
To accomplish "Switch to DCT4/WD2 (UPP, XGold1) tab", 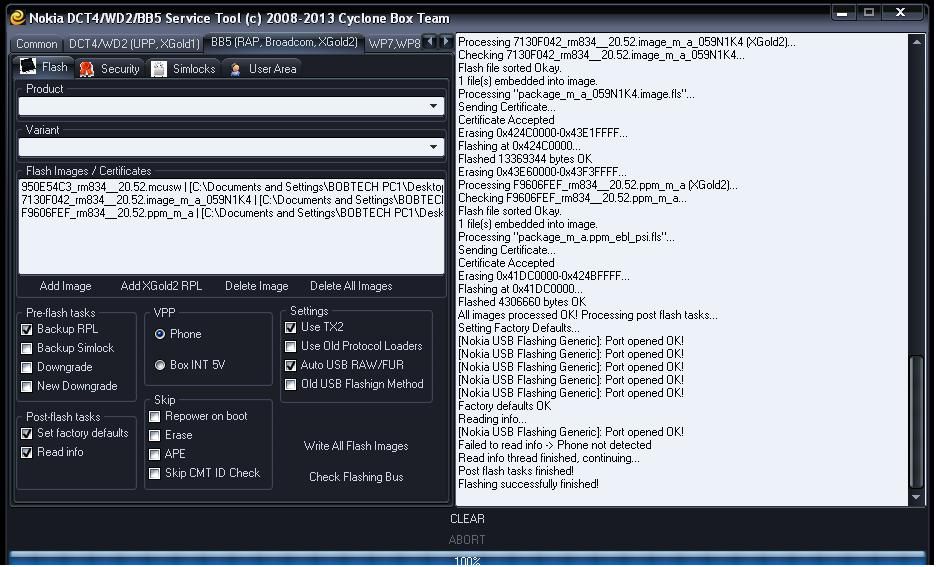I will 133,44.
